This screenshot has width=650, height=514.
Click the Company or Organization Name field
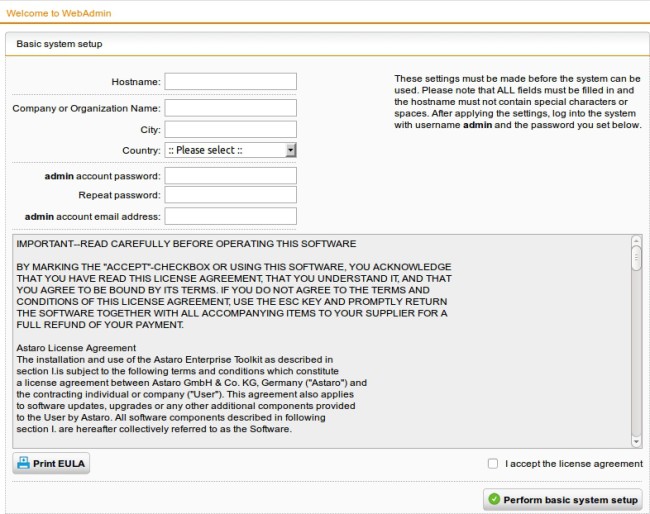click(230, 108)
